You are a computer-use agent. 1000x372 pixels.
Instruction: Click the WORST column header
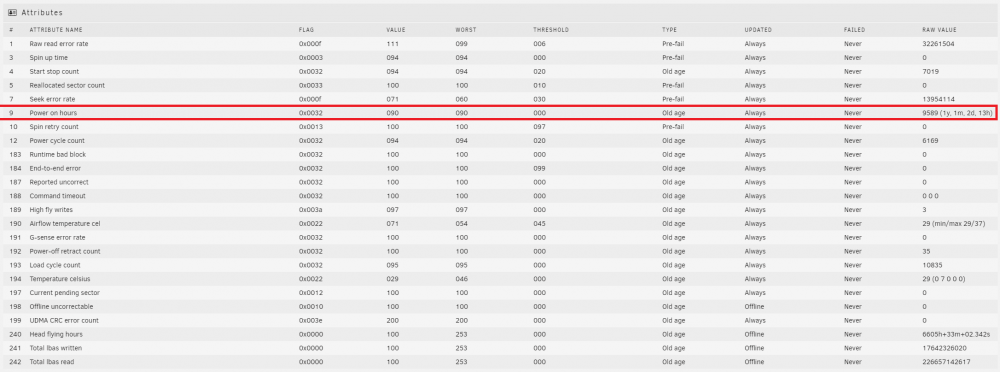[x=466, y=30]
